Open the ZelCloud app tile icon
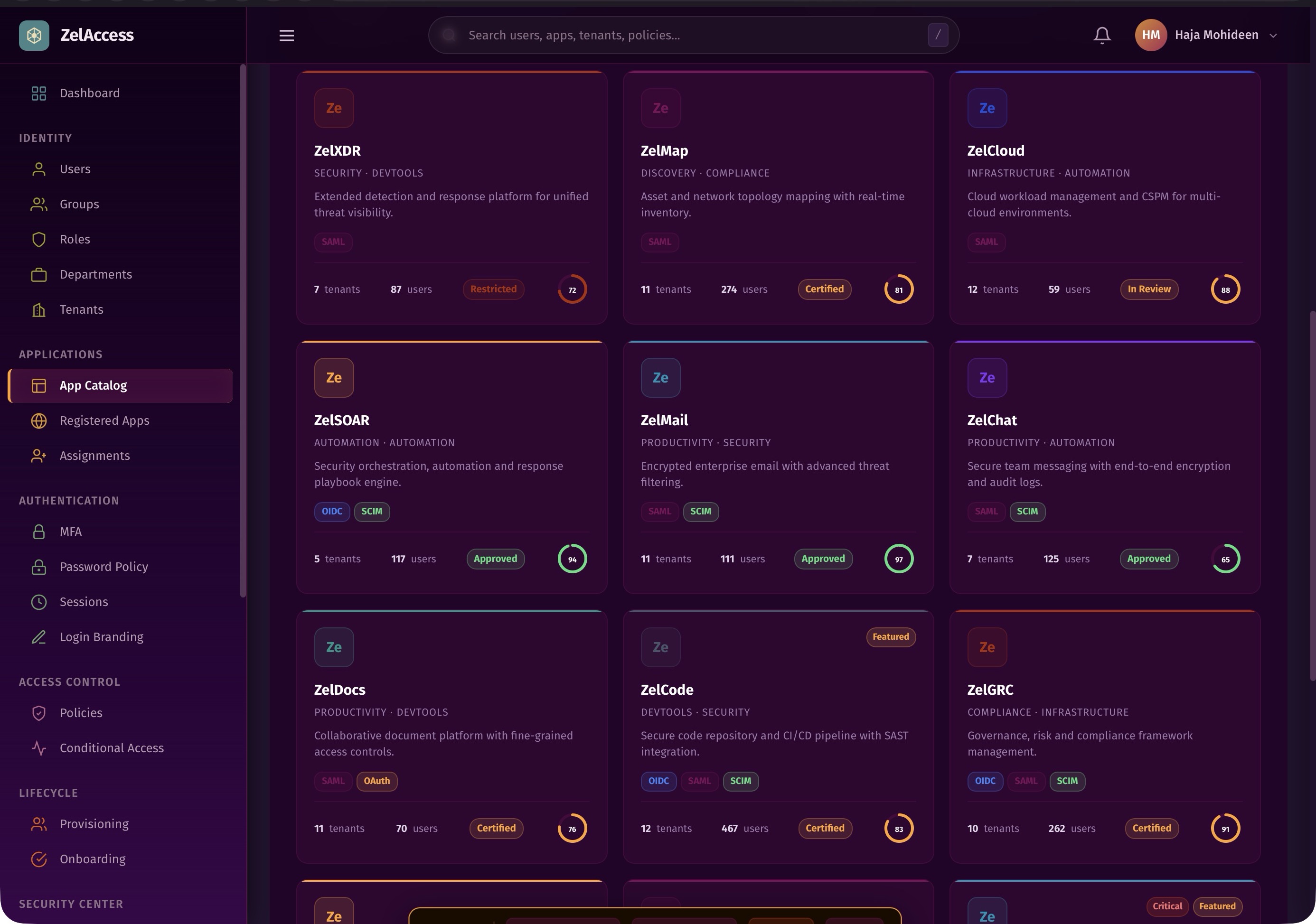The height and width of the screenshot is (924, 1316). point(987,108)
